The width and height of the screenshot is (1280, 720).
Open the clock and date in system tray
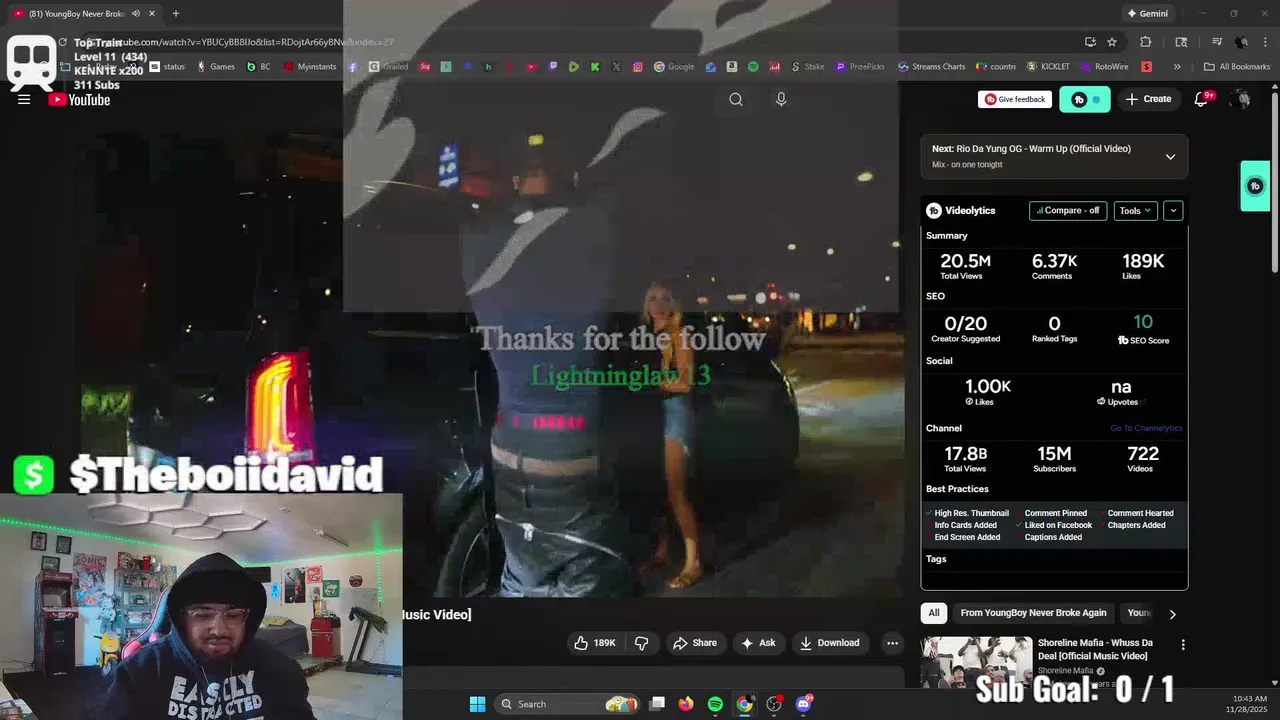point(1250,703)
